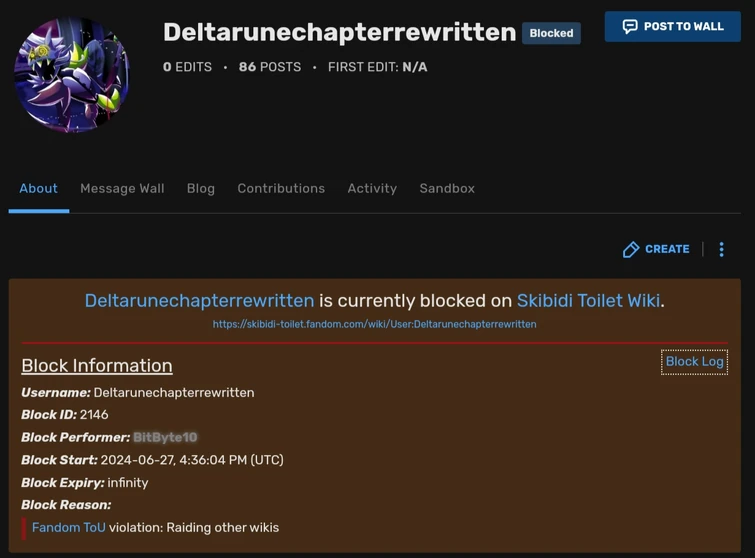The width and height of the screenshot is (755, 558).
Task: Click the user profile avatar image
Action: (72, 75)
